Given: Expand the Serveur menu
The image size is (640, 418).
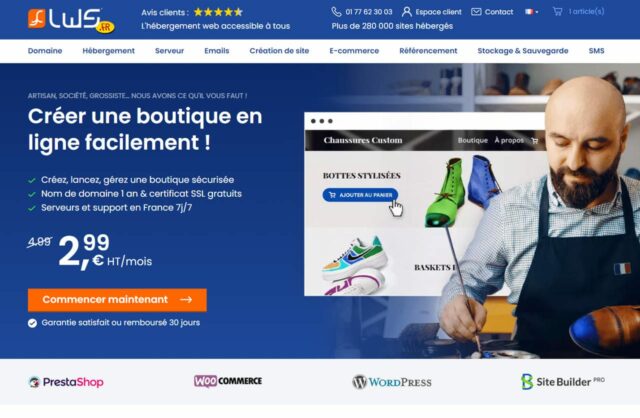Looking at the screenshot, I should 169,51.
